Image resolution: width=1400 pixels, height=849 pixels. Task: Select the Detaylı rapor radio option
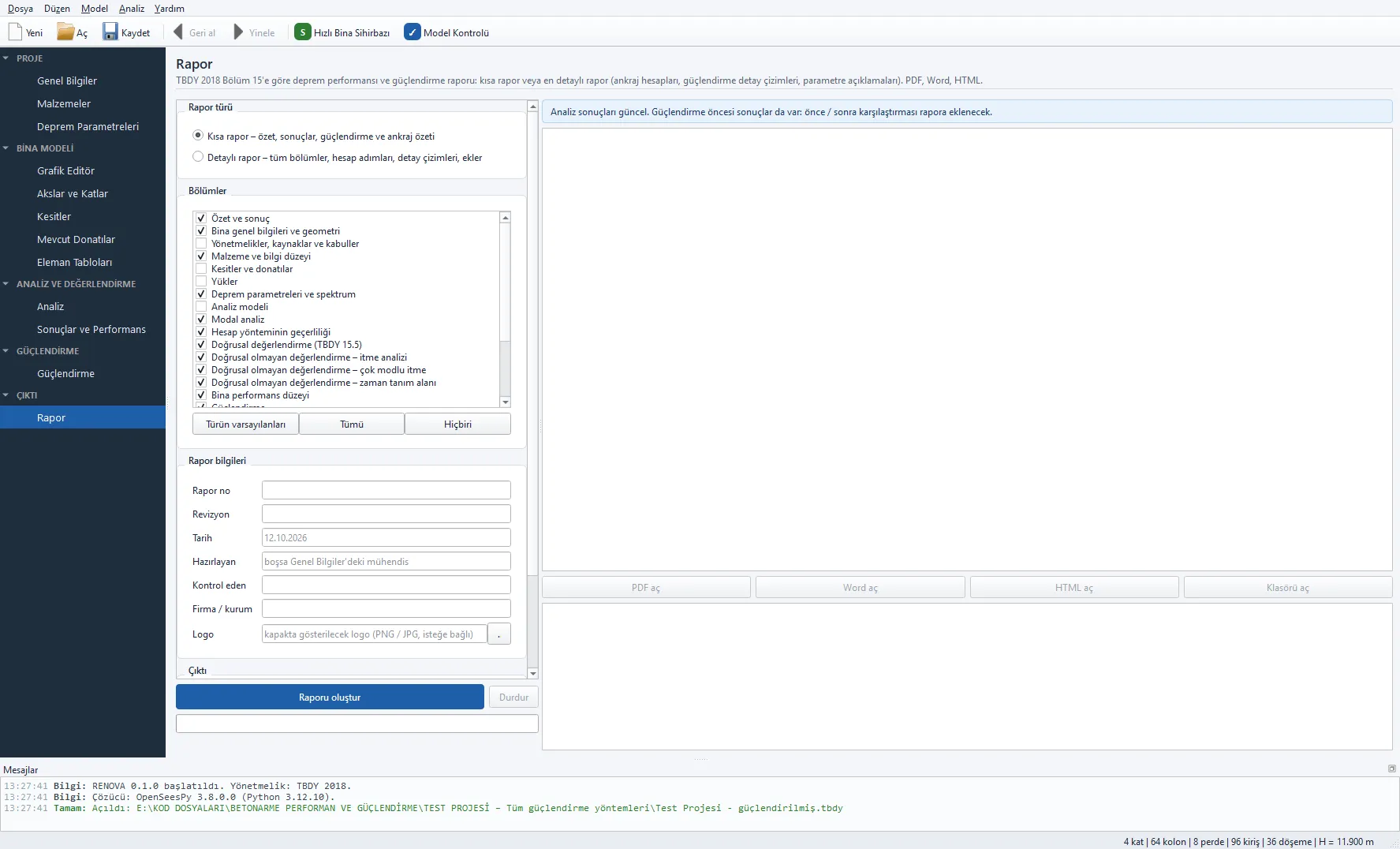pyautogui.click(x=198, y=157)
